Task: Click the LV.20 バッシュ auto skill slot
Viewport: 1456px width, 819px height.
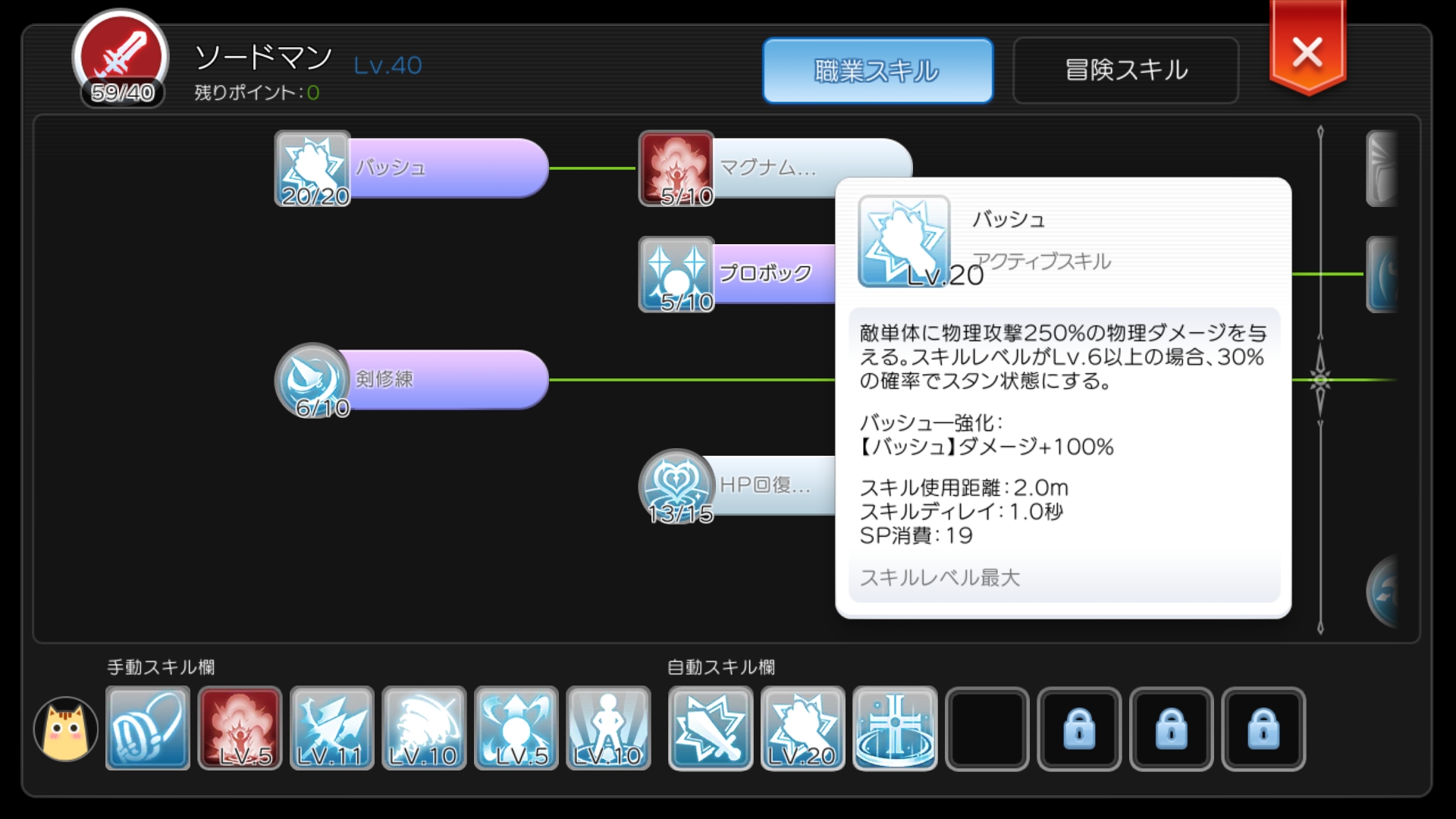Action: pos(803,729)
